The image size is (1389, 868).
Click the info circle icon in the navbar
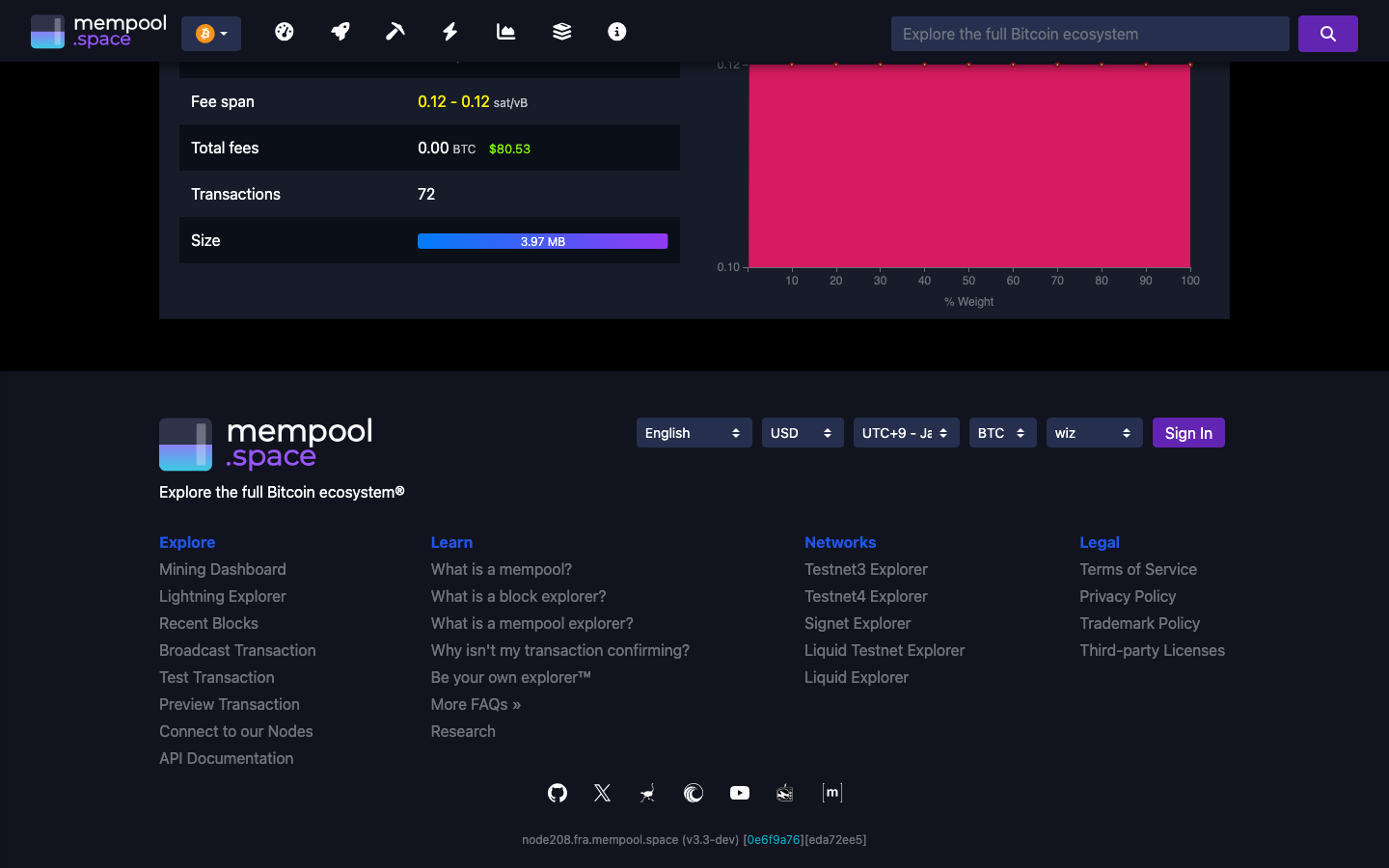coord(616,31)
